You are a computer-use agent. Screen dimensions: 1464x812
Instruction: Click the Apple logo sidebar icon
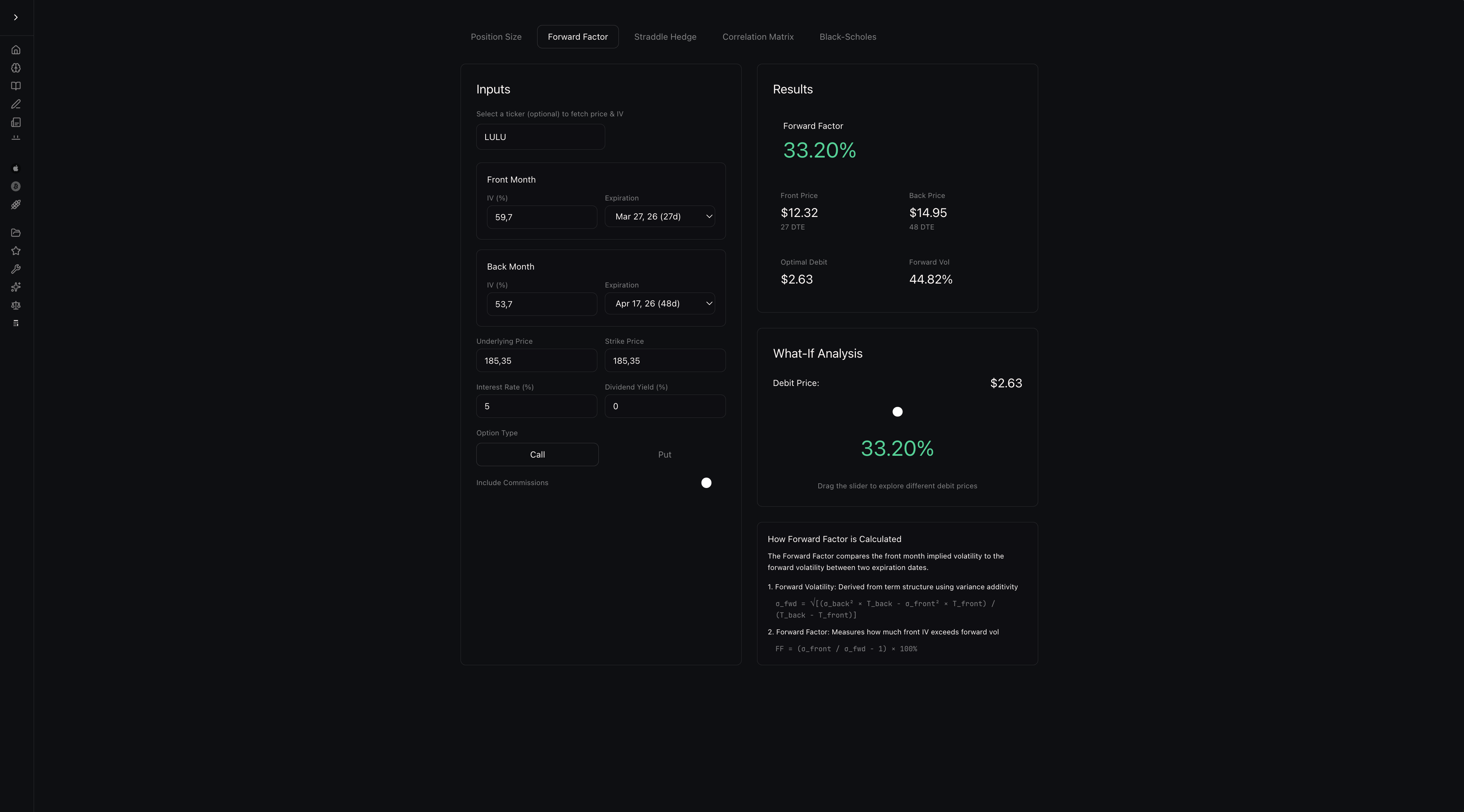click(16, 168)
